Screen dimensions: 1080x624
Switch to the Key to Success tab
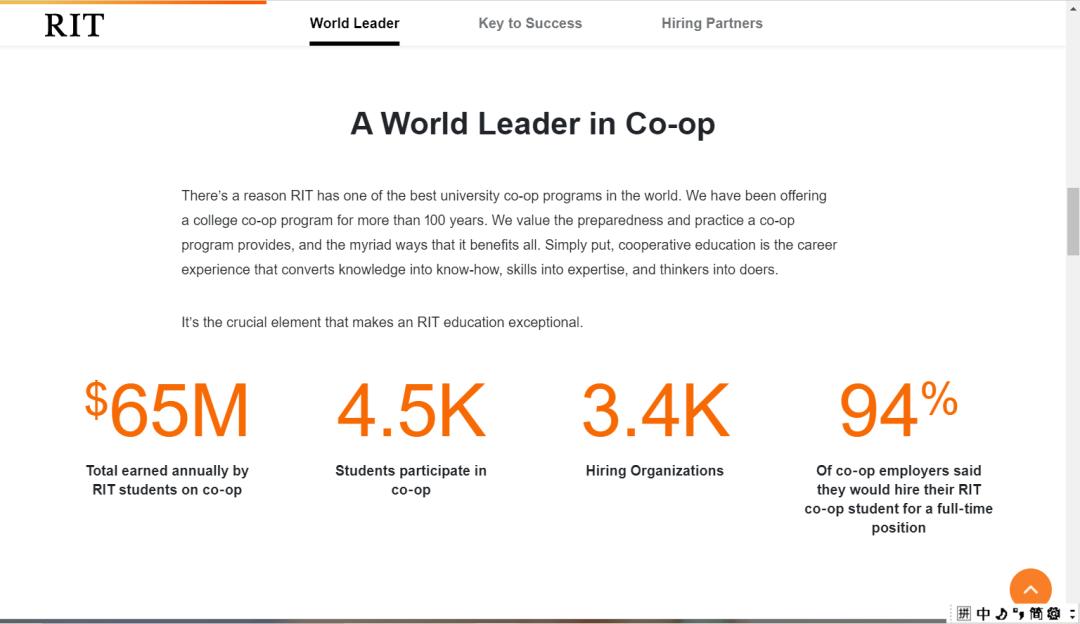[530, 23]
